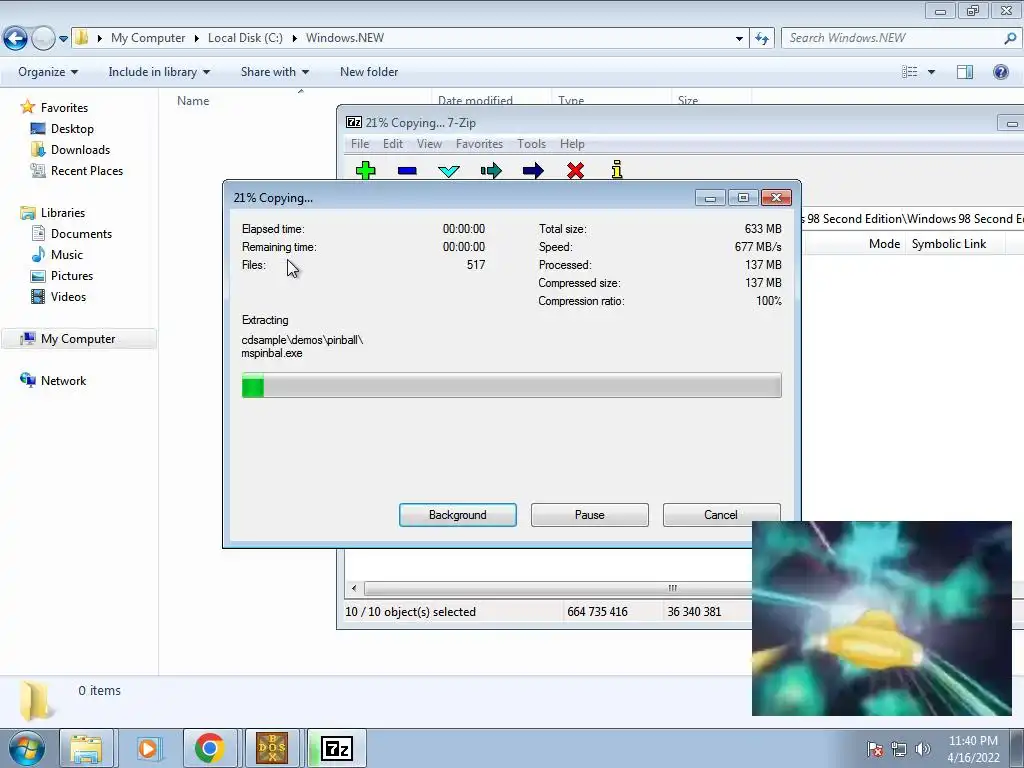Select Downloads in the navigation pane
The width and height of the screenshot is (1024, 768).
coord(80,150)
